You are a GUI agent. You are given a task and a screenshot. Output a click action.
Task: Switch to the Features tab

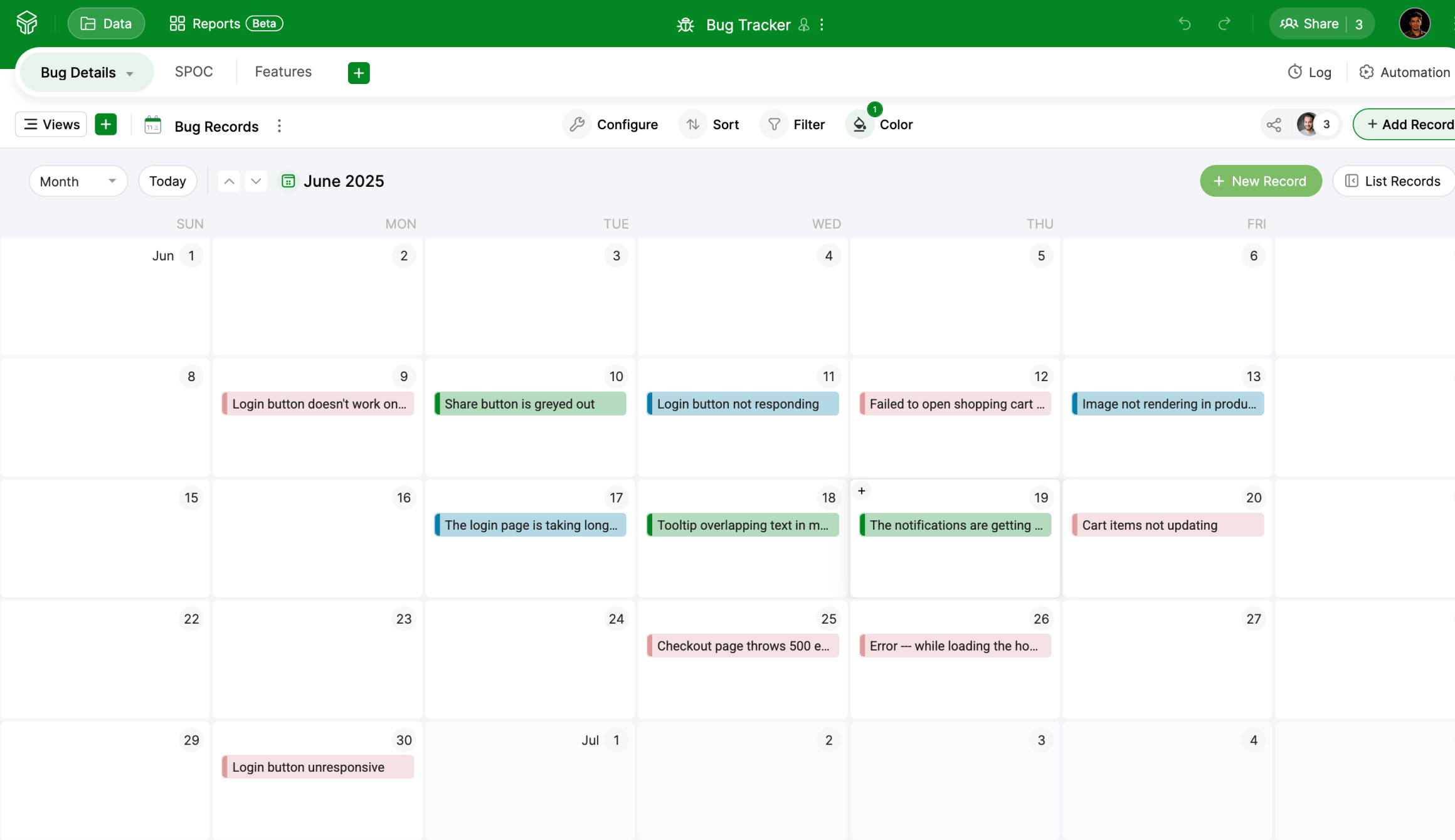tap(283, 71)
